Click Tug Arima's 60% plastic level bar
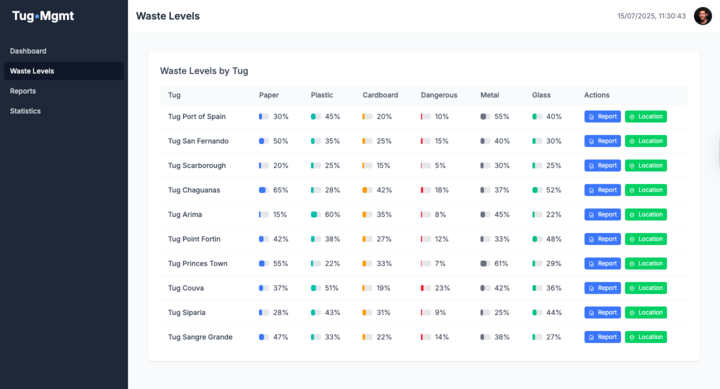The image size is (720, 389). (x=315, y=214)
